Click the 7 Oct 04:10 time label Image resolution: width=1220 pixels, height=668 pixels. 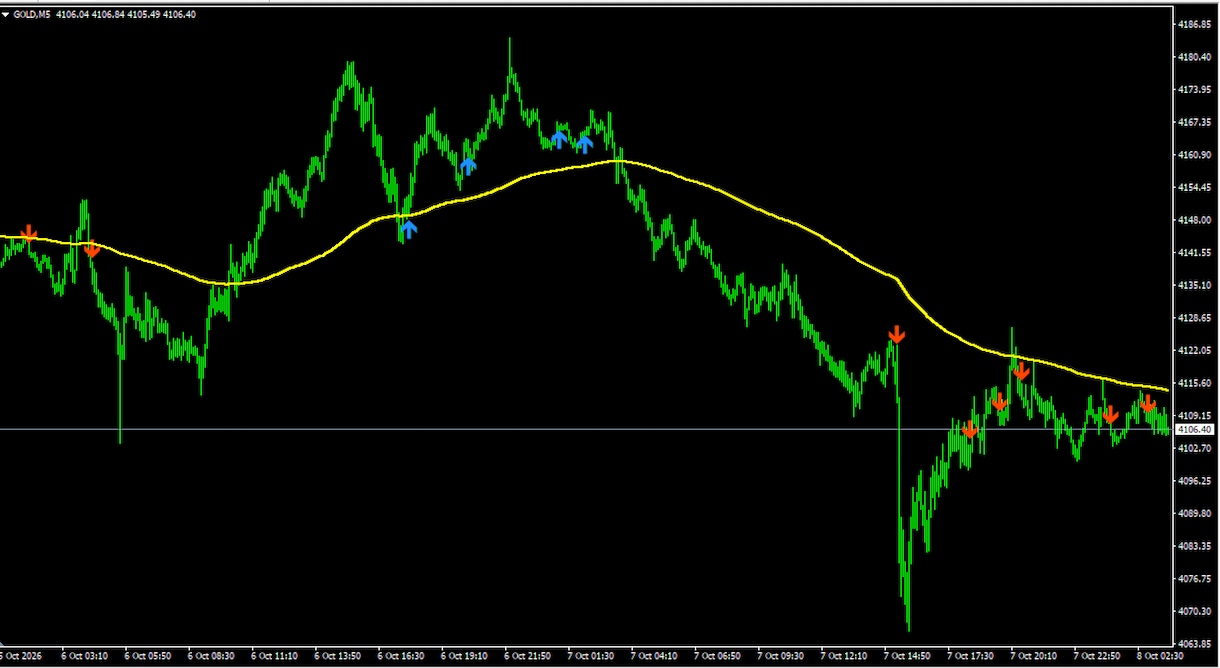[656, 656]
